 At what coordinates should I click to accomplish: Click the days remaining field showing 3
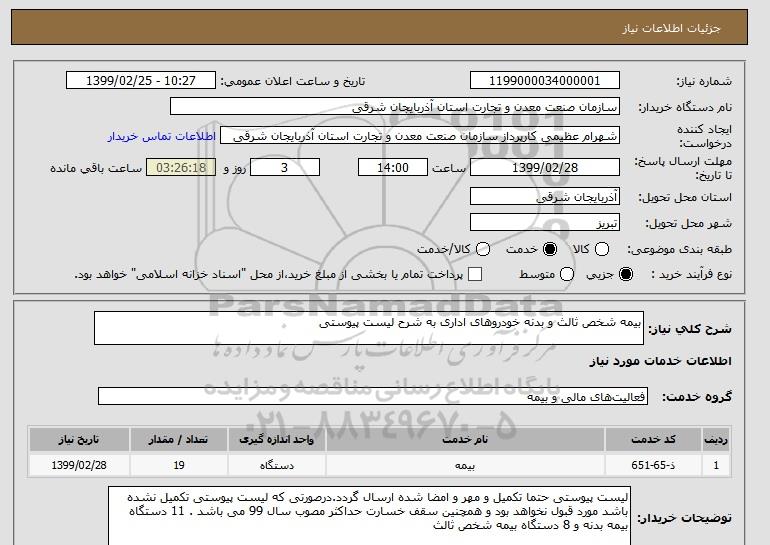[x=285, y=167]
